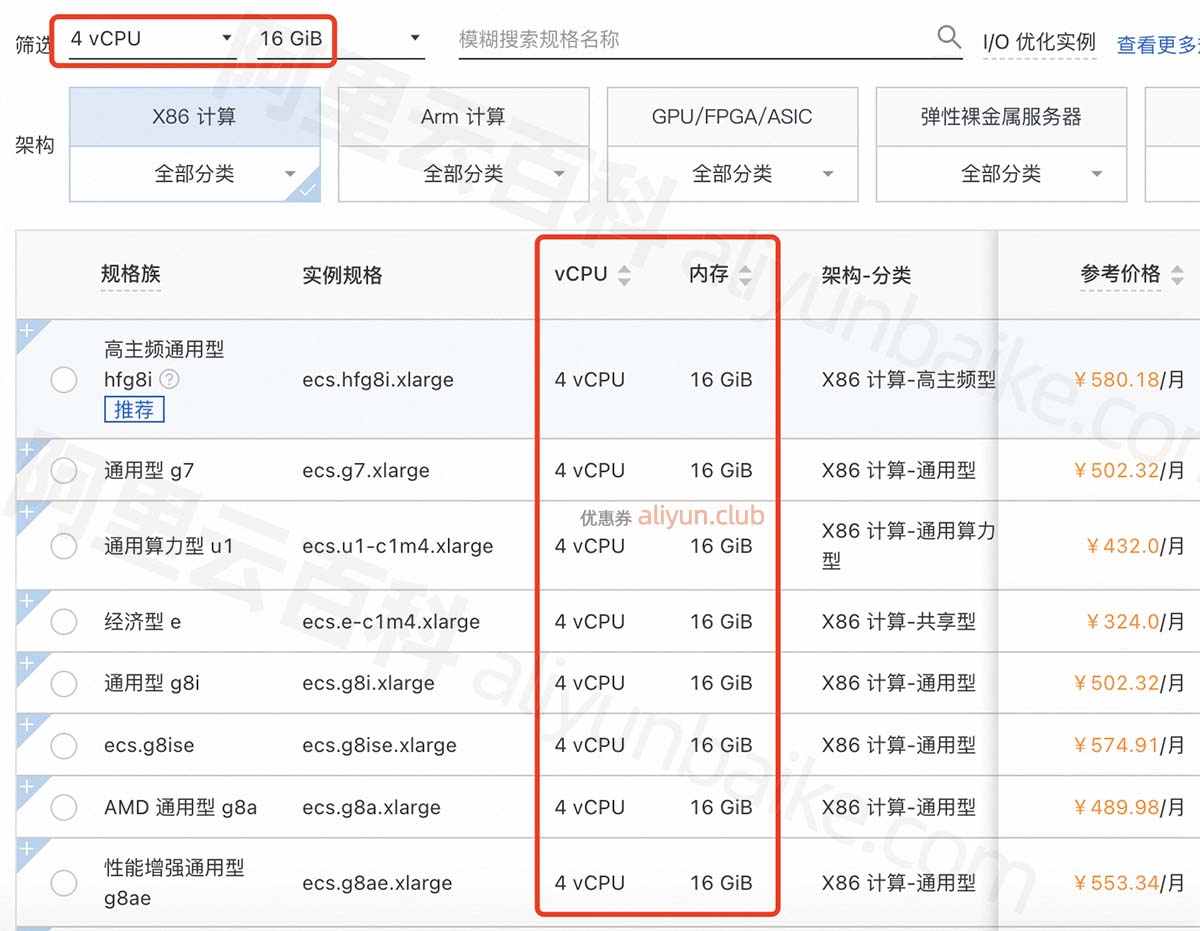The image size is (1200, 931).
Task: Select the 通用型 g7 radio button
Action: click(64, 470)
